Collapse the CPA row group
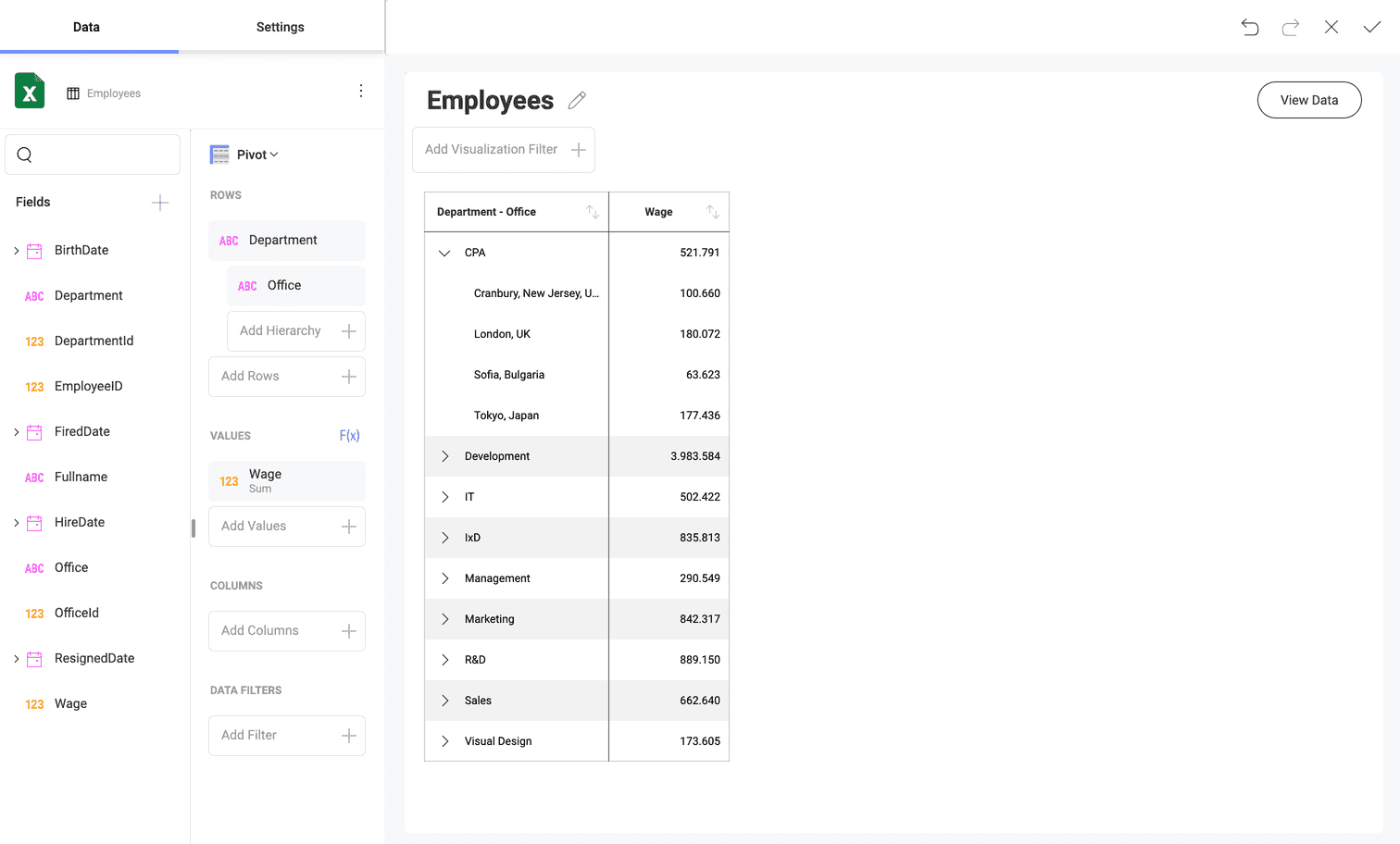The height and width of the screenshot is (844, 1400). tap(444, 253)
